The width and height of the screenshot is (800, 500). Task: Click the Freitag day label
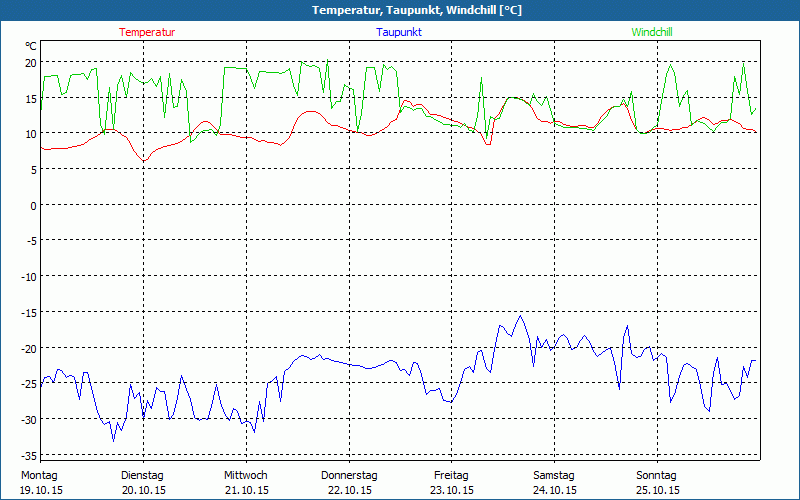point(451,475)
